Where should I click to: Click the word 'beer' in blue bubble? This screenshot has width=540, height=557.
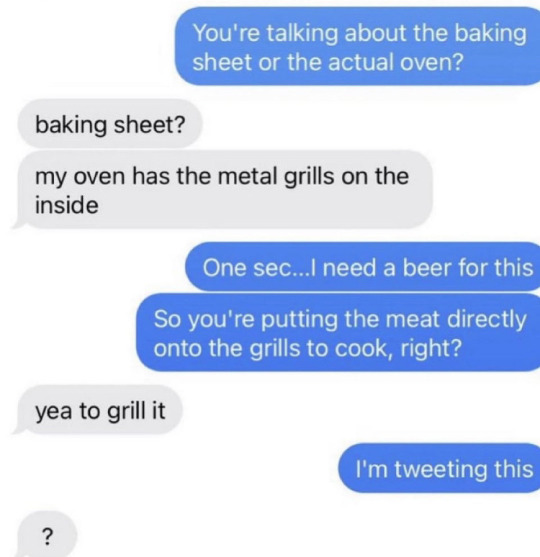[428, 267]
